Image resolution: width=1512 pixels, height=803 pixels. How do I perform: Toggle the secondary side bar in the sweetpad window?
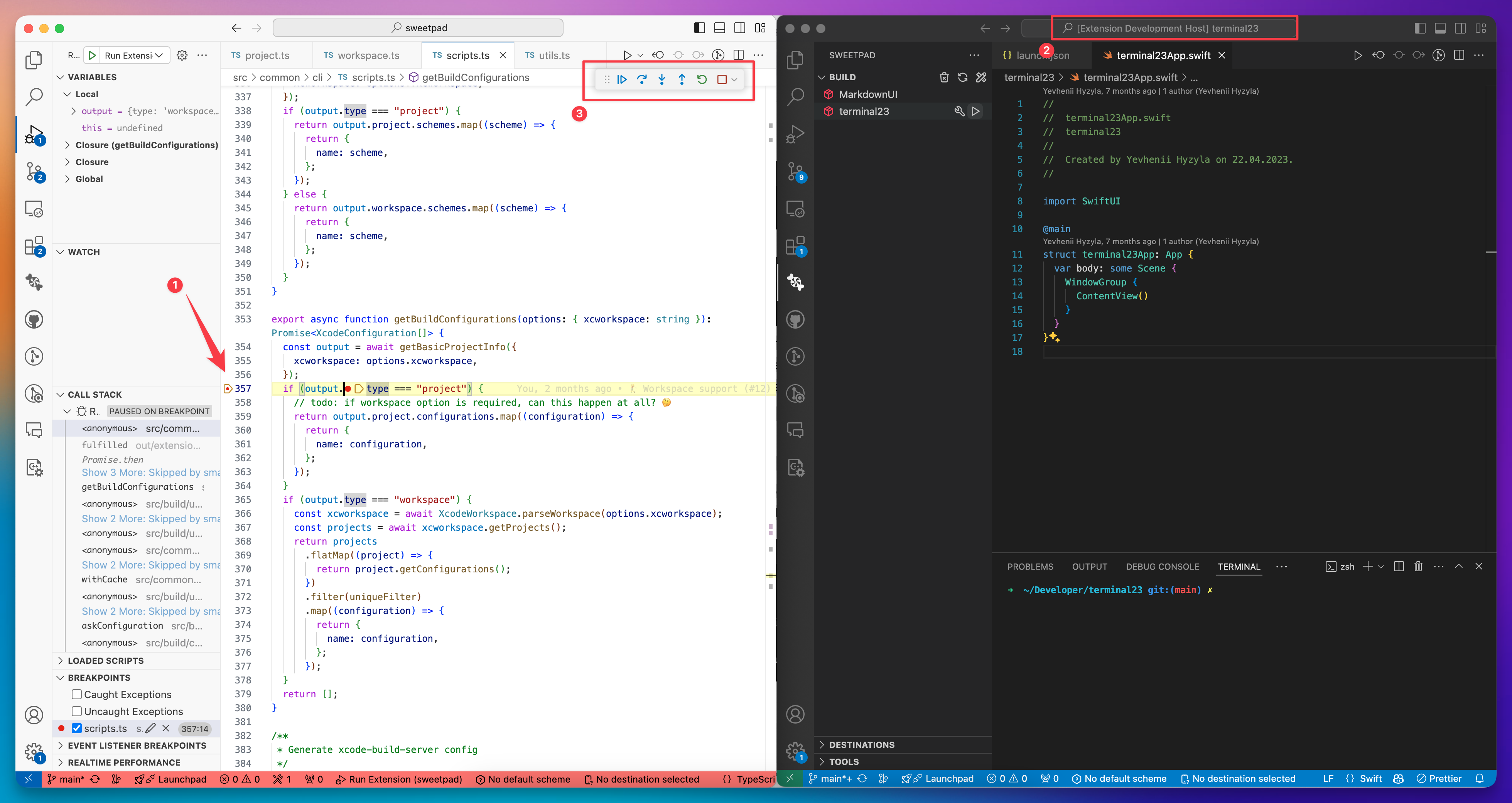coord(740,28)
